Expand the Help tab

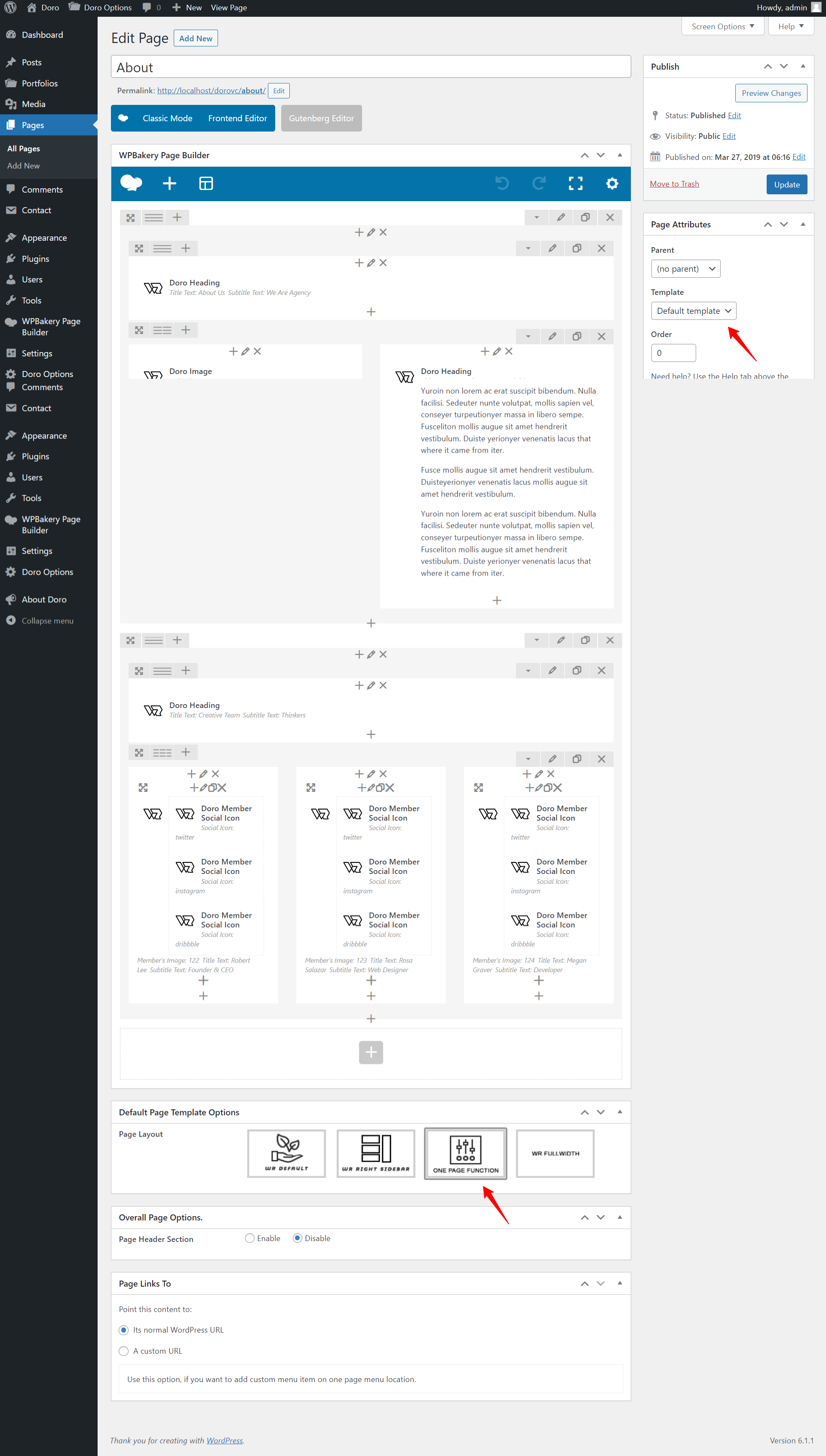coord(791,27)
